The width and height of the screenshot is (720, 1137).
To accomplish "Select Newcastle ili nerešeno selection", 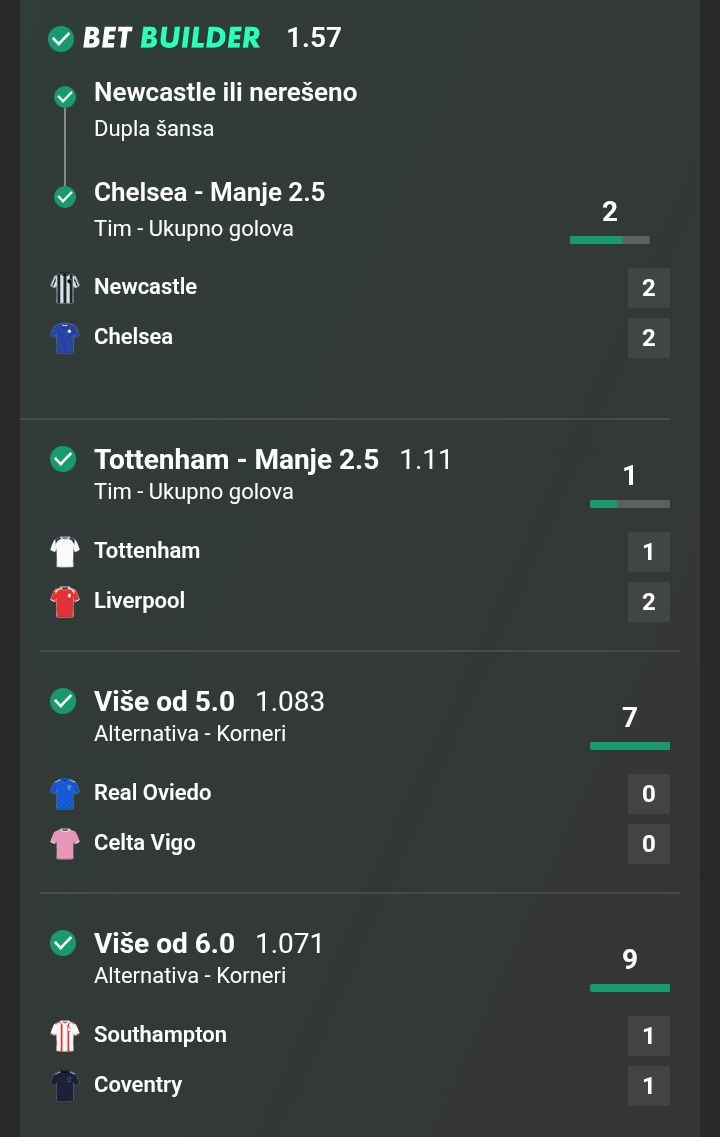I will (x=225, y=93).
